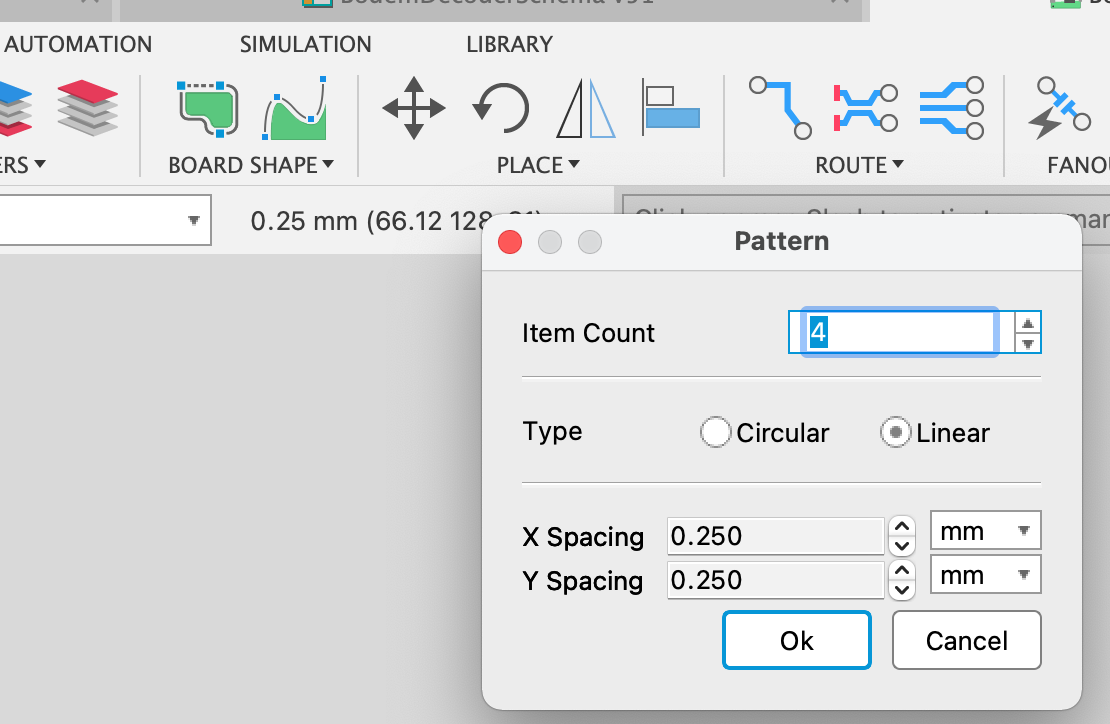Click the Y Spacing input field

click(x=775, y=581)
